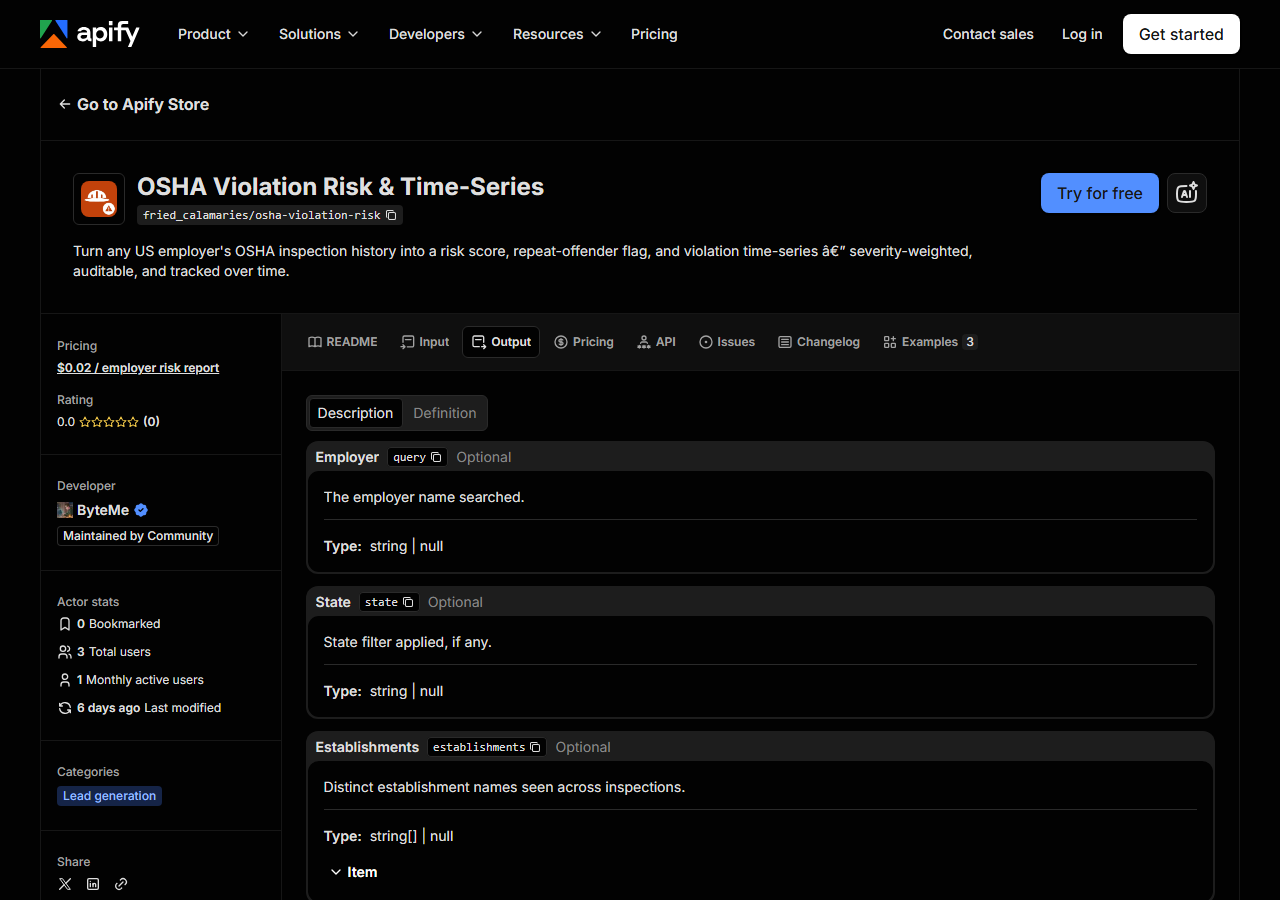Select the Description view toggle

pos(355,413)
